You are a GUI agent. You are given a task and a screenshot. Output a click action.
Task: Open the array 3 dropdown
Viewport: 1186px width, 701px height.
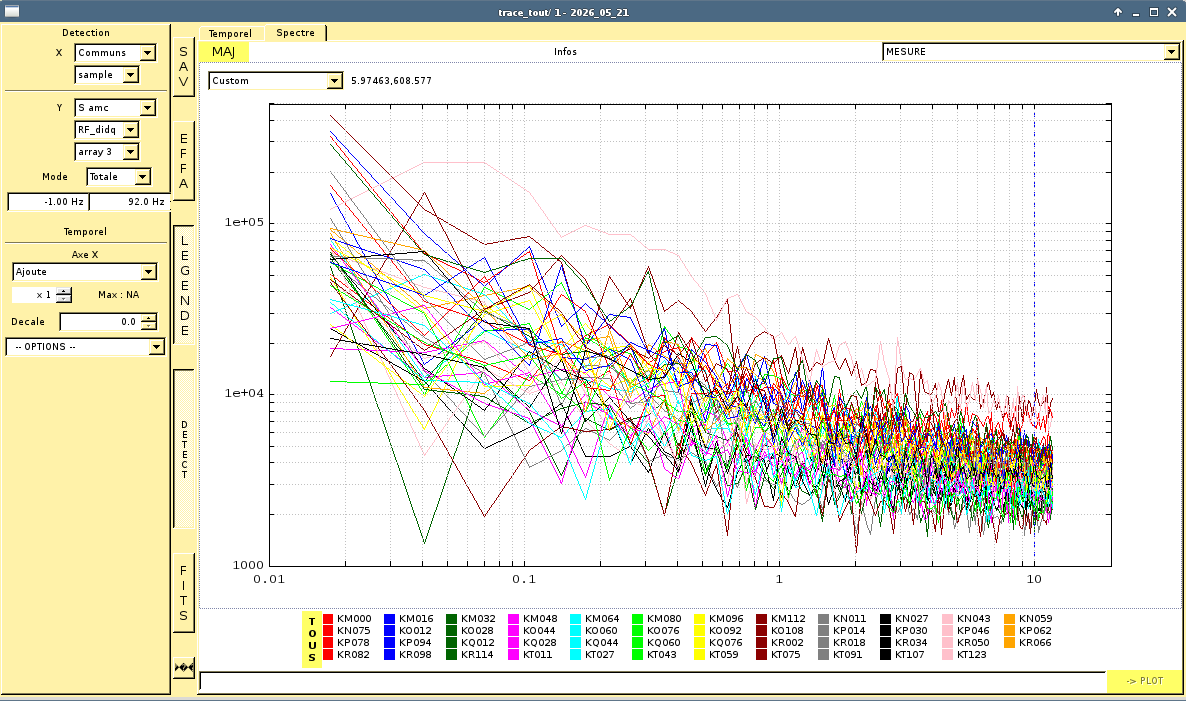(x=107, y=152)
